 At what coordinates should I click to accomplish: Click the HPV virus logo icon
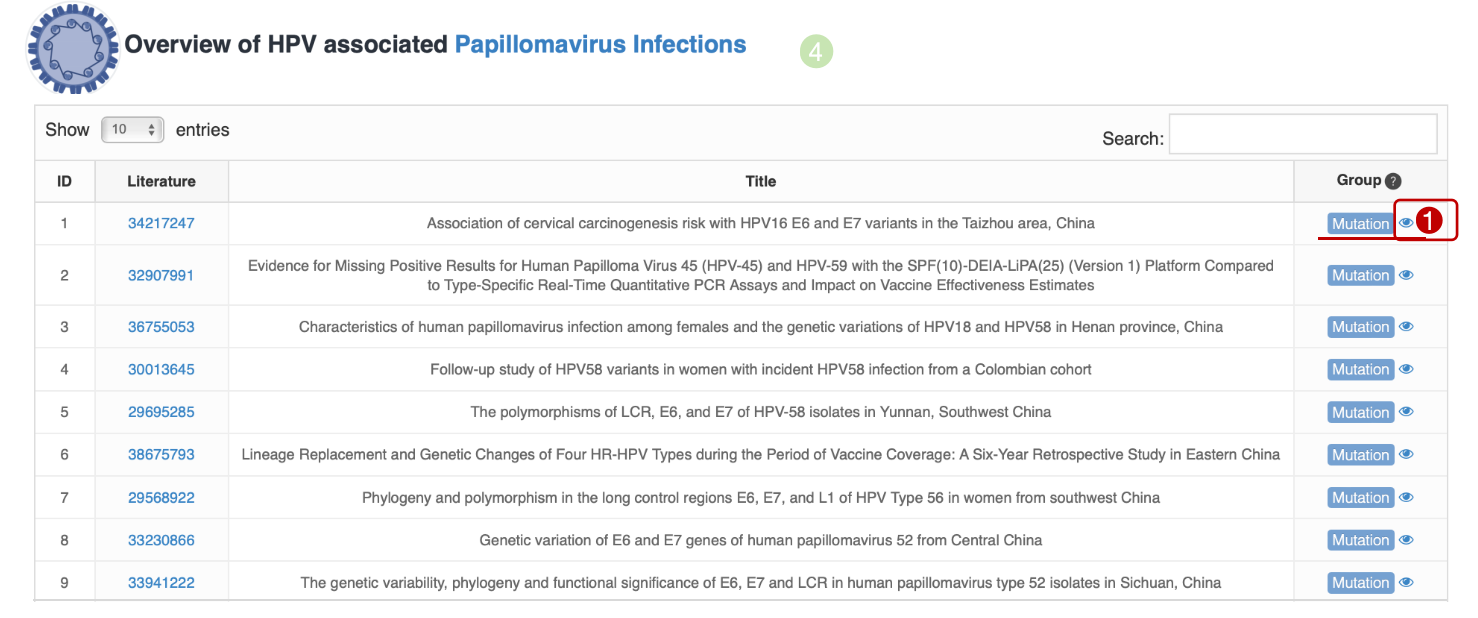pos(71,49)
